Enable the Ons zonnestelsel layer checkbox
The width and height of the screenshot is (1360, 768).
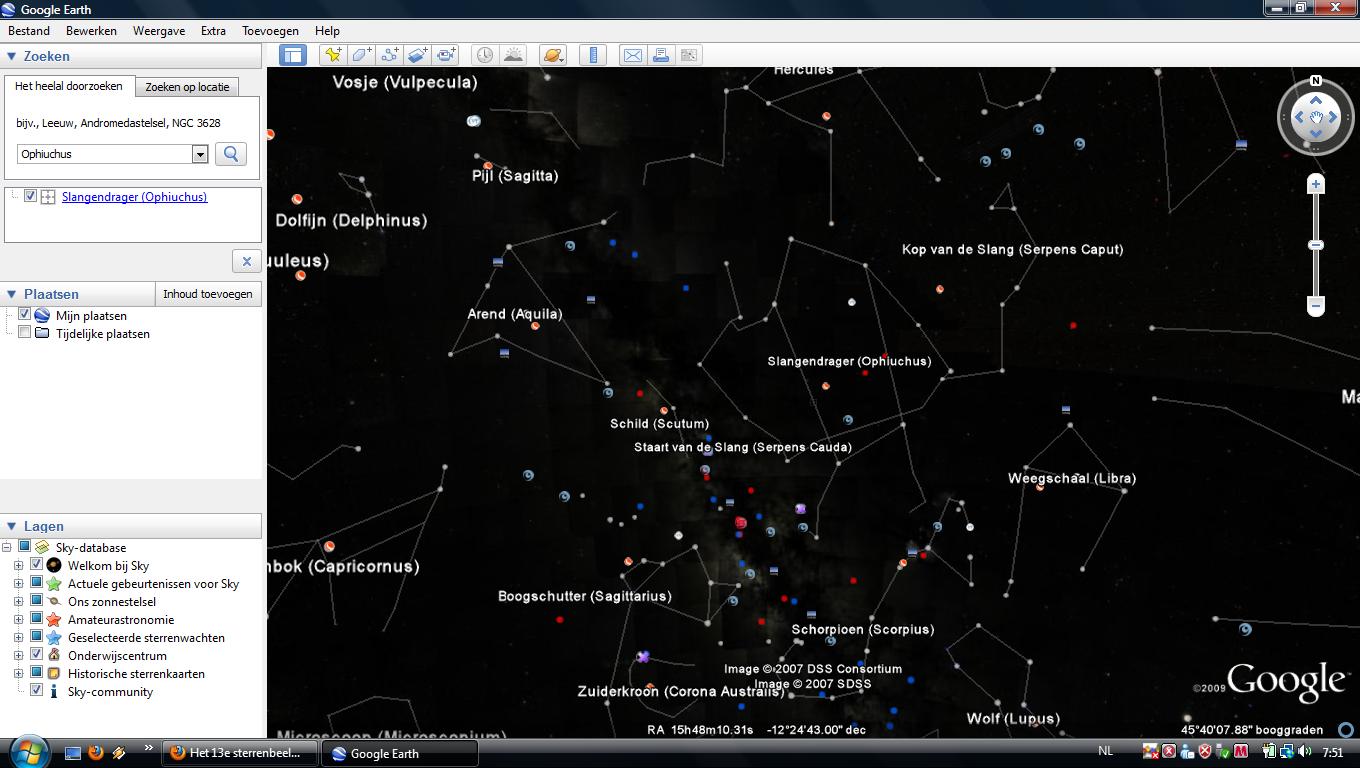[x=37, y=601]
